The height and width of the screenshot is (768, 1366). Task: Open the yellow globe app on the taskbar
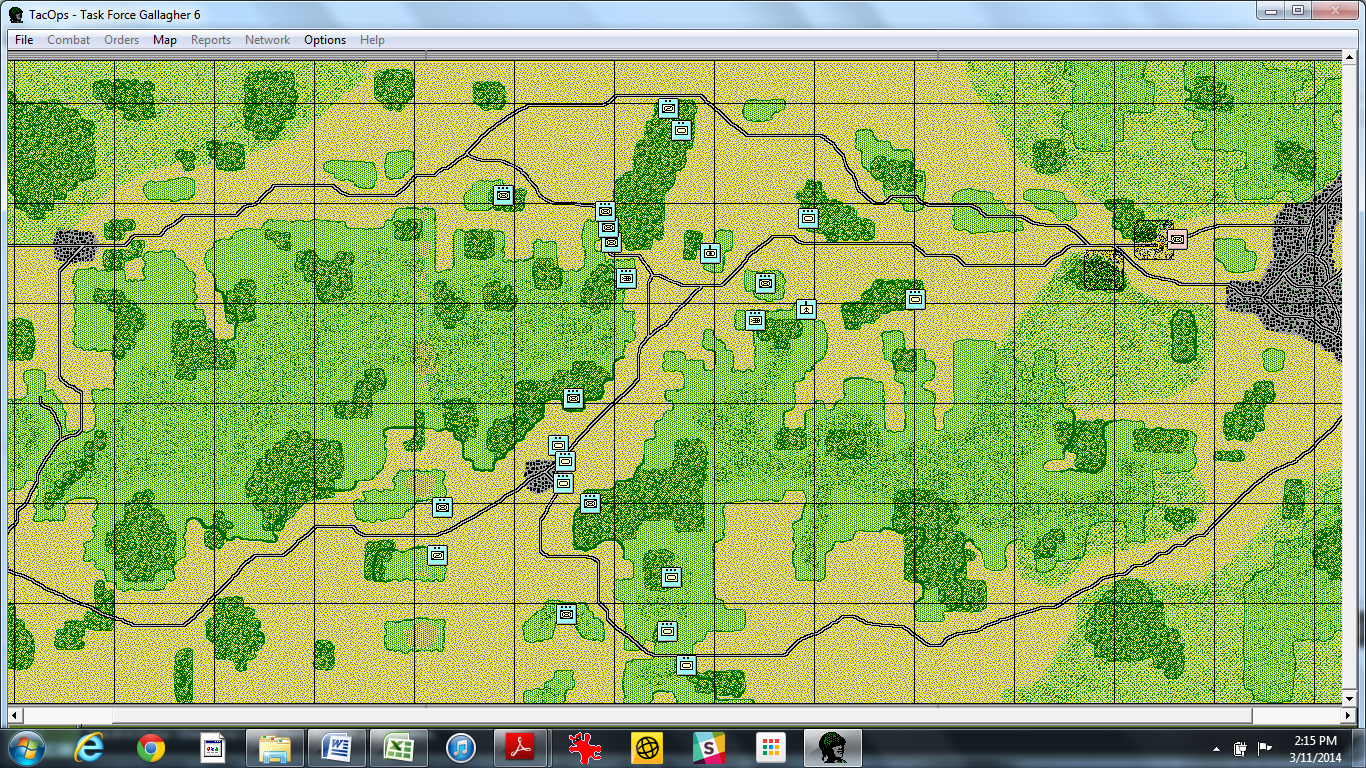tap(646, 747)
